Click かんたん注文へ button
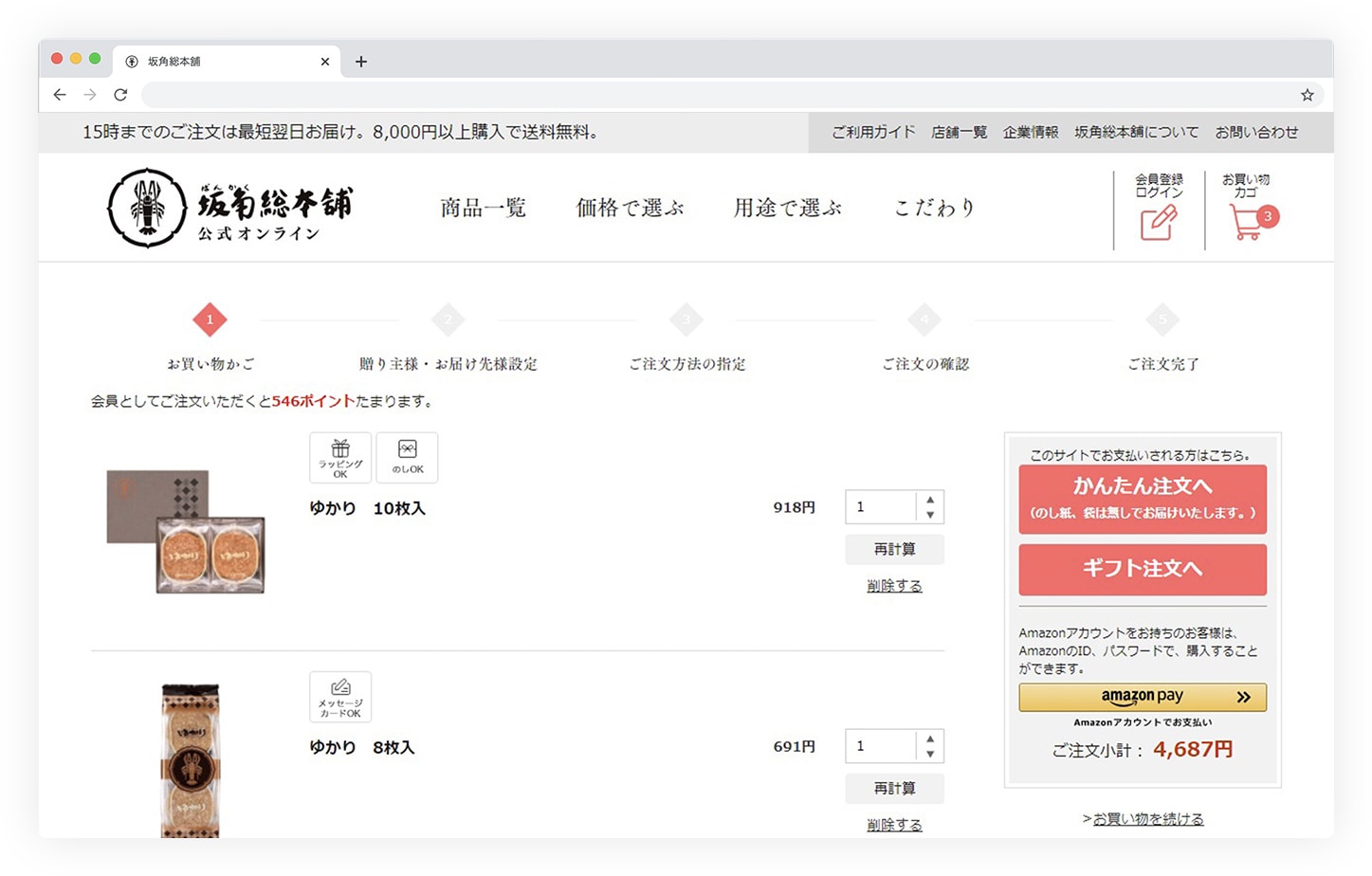The width and height of the screenshot is (1372, 876). [1143, 499]
